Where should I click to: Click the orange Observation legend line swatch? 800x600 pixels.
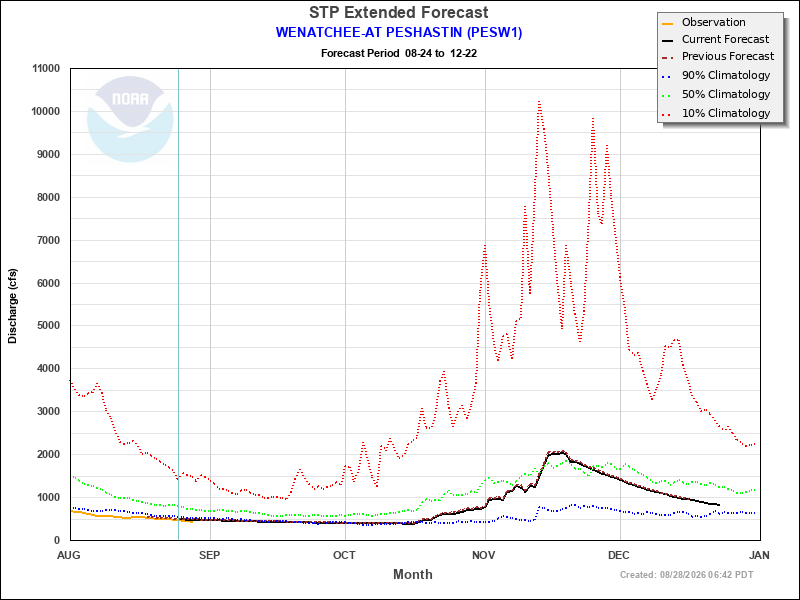tap(667, 23)
